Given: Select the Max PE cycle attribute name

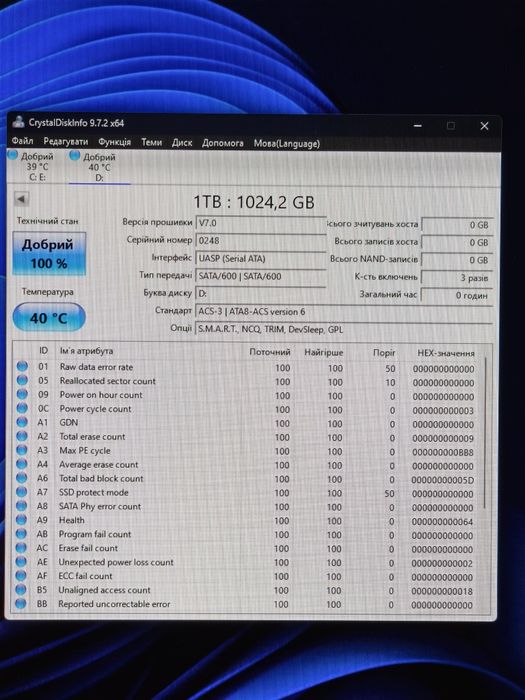Looking at the screenshot, I should (85, 450).
